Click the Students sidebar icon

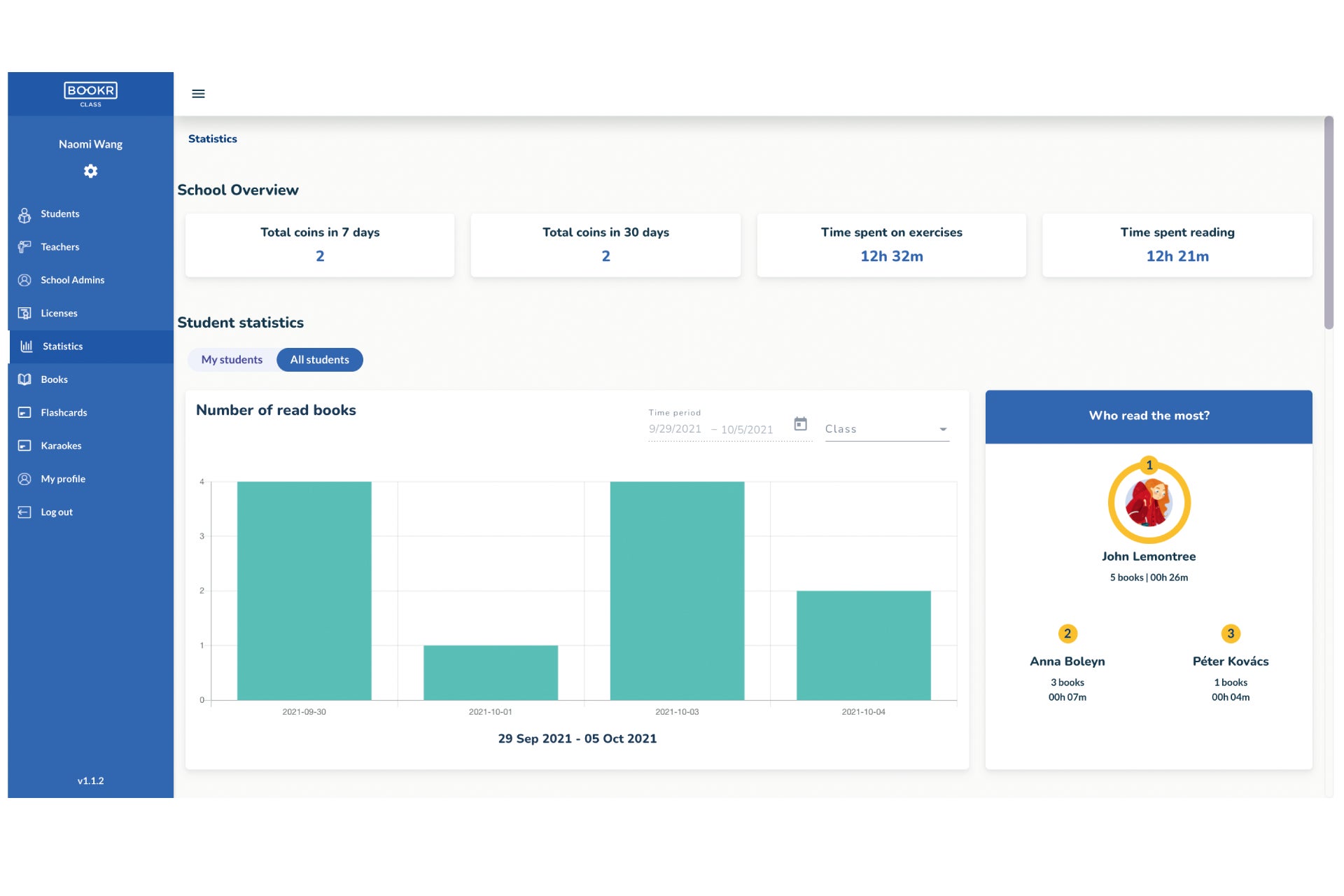coord(24,215)
